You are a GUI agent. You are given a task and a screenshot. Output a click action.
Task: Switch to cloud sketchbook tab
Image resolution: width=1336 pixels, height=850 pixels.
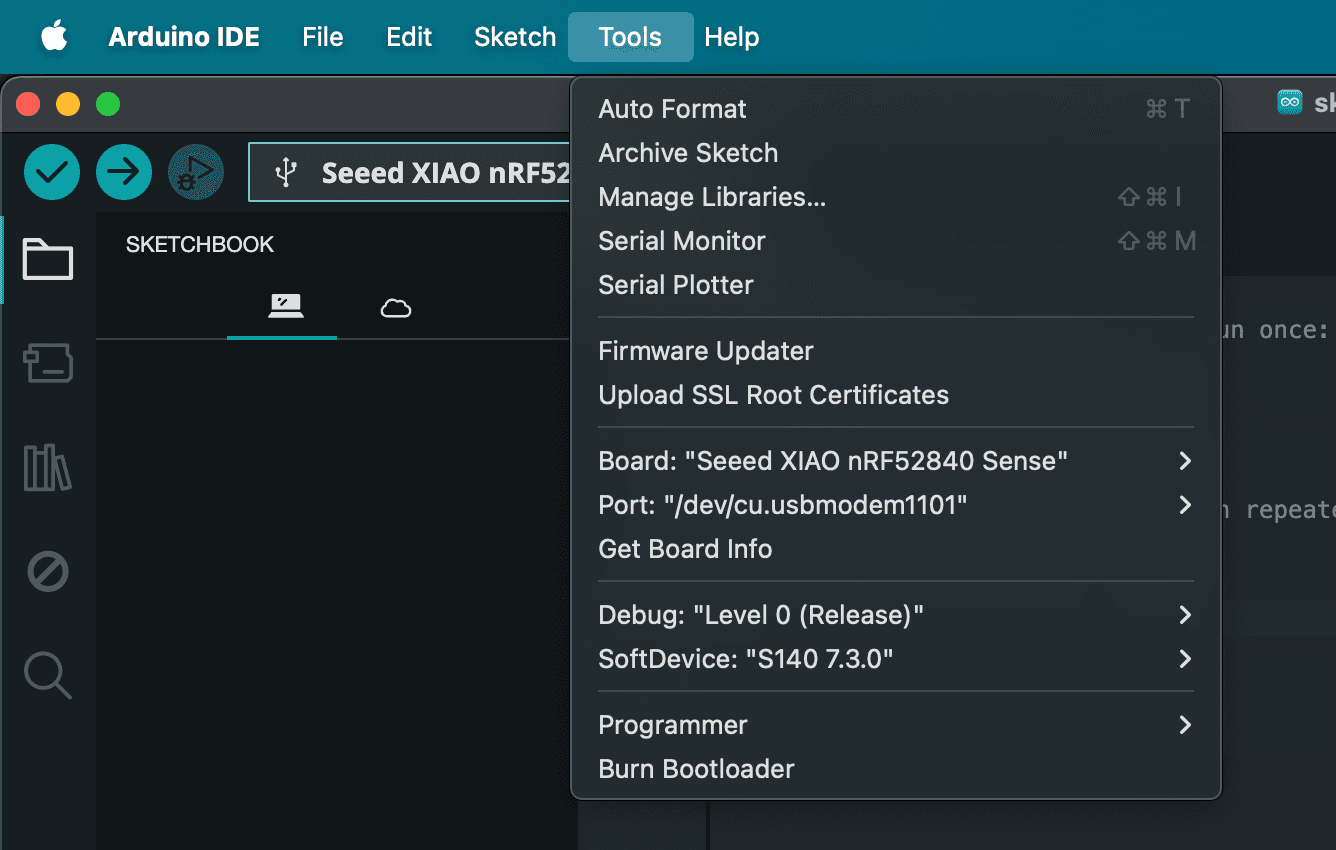pyautogui.click(x=396, y=307)
